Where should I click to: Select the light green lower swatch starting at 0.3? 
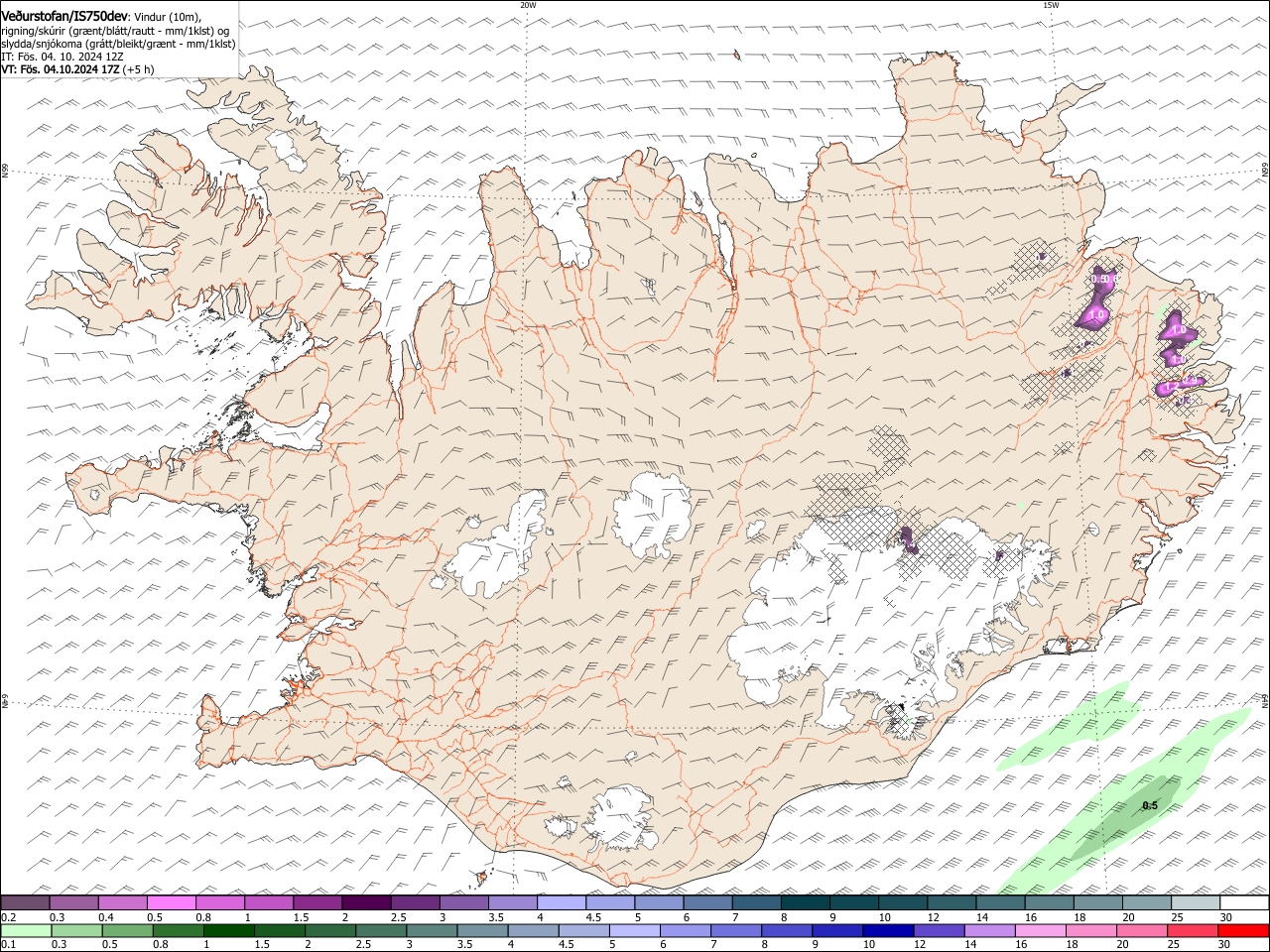(x=76, y=931)
